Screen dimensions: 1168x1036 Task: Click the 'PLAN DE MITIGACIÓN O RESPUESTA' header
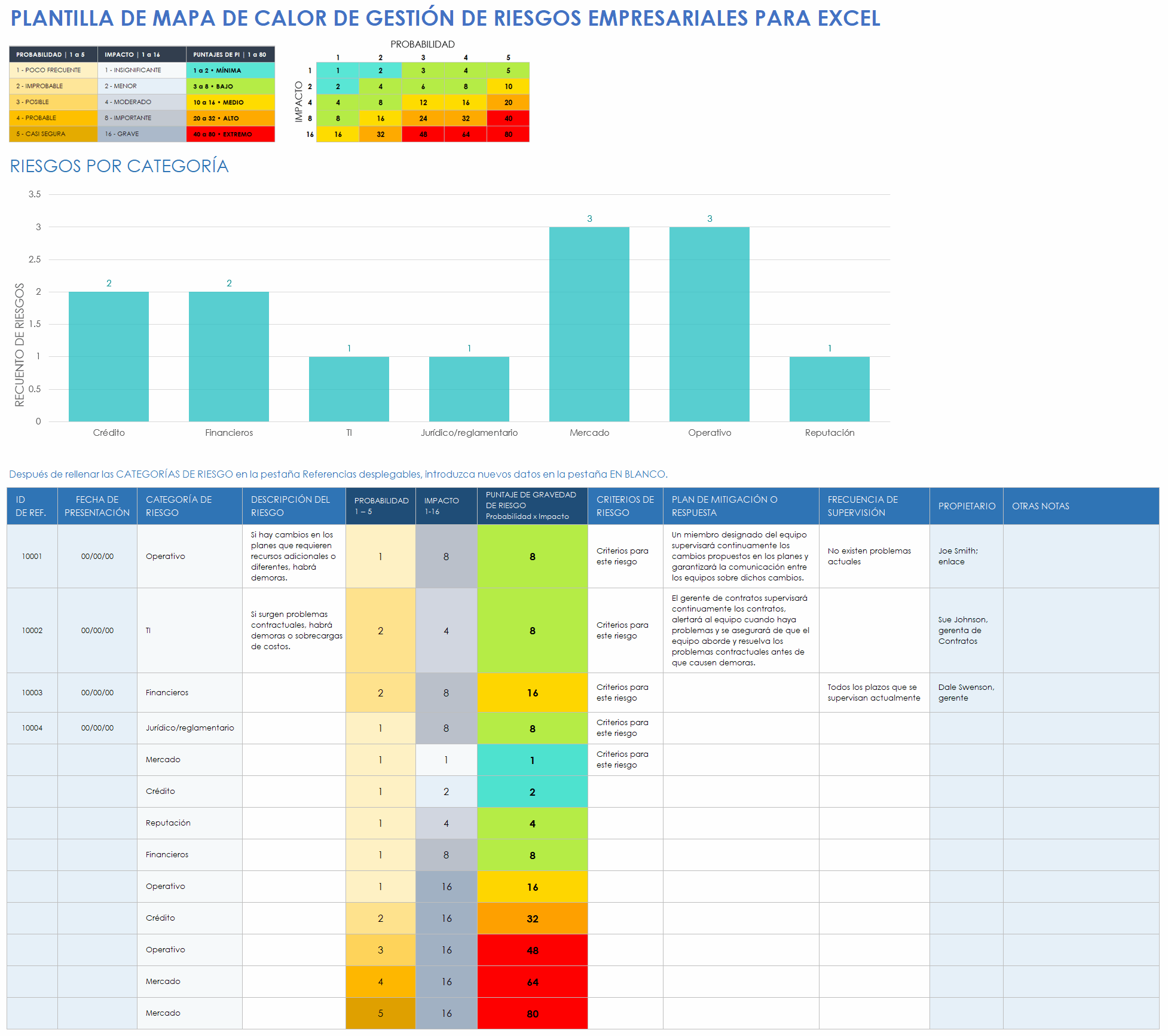pyautogui.click(x=741, y=506)
